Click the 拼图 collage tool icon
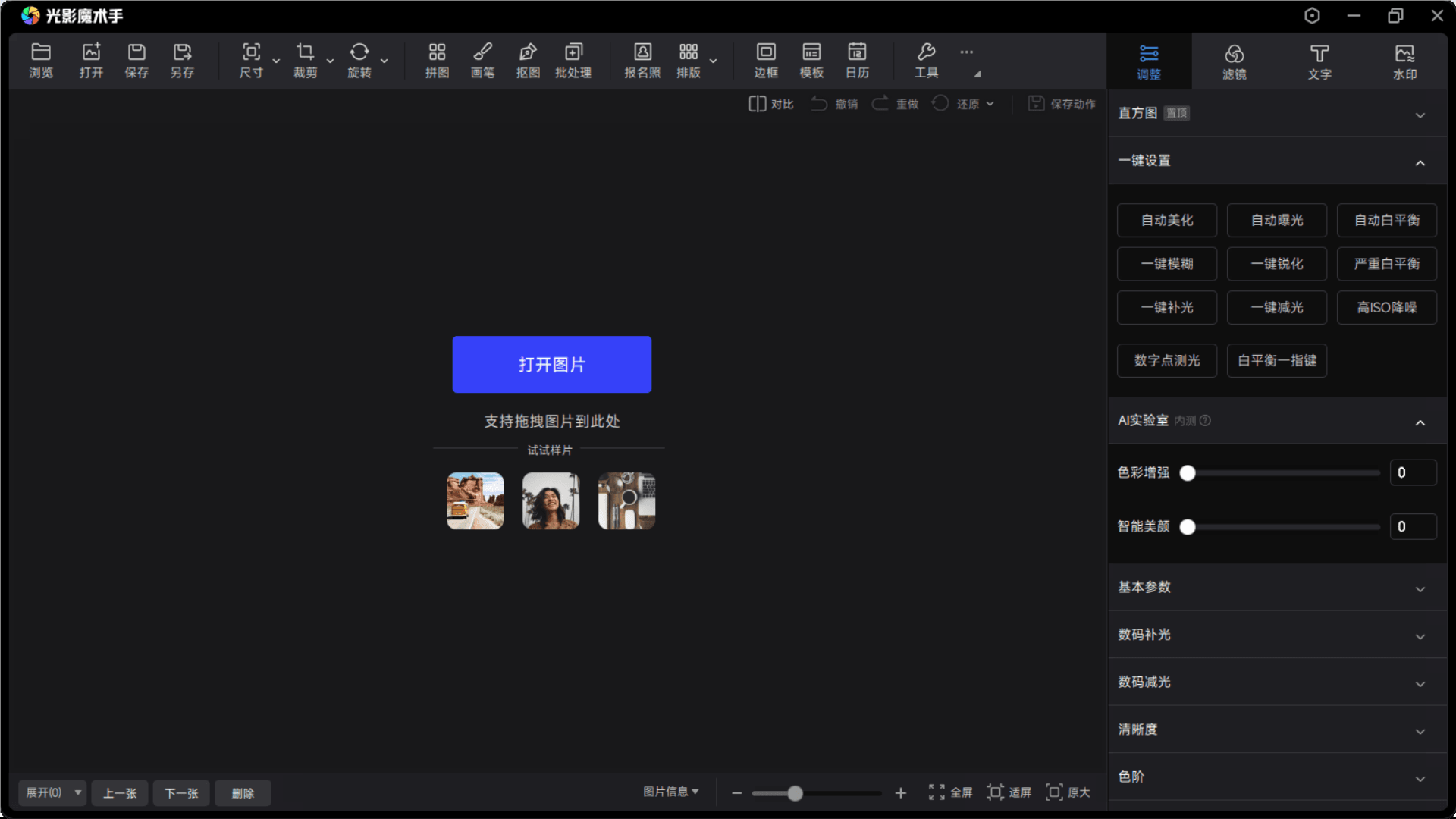1456x819 pixels. (x=437, y=60)
